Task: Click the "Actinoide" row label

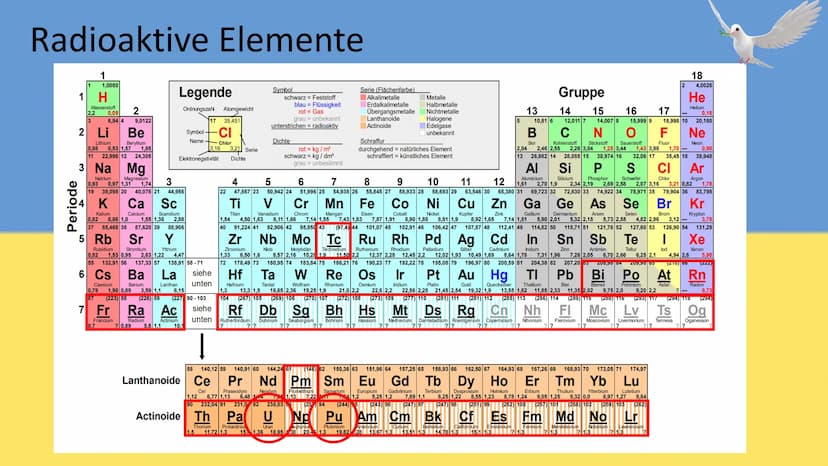Action: 158,416
